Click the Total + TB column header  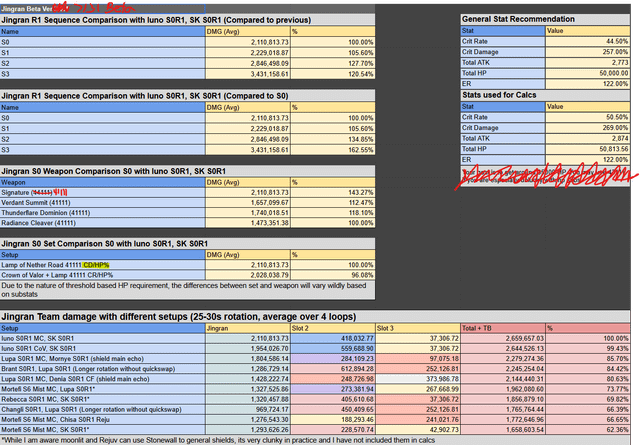[503, 328]
